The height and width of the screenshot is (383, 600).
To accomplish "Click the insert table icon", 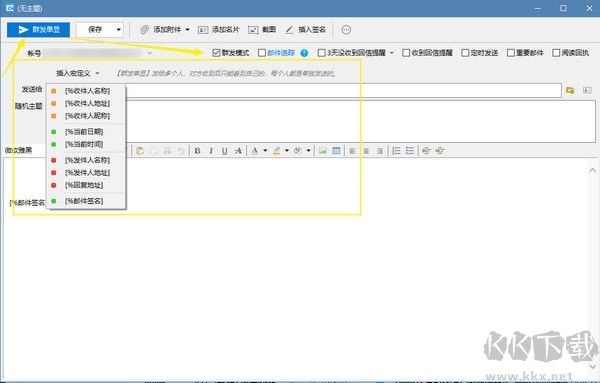I will pos(336,151).
